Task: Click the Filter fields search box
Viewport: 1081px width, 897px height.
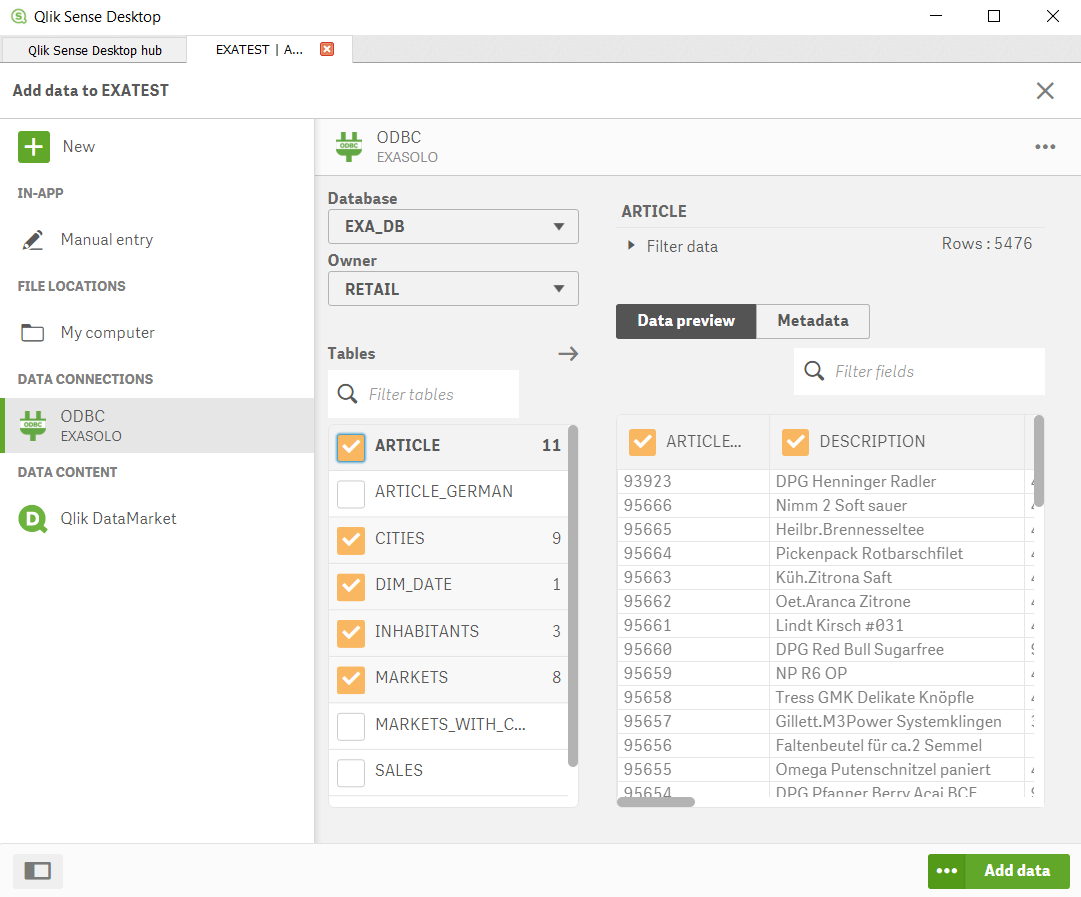Action: 930,372
